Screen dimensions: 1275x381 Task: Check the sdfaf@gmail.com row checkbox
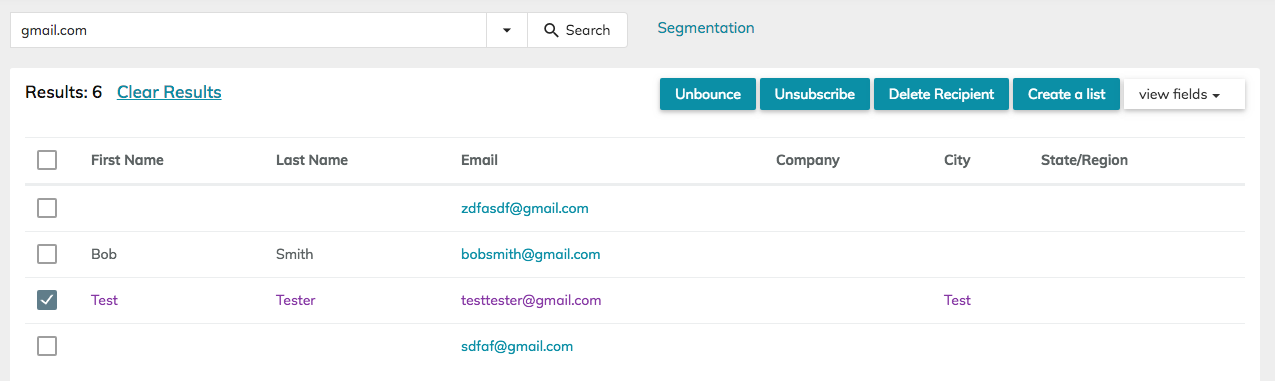[47, 346]
